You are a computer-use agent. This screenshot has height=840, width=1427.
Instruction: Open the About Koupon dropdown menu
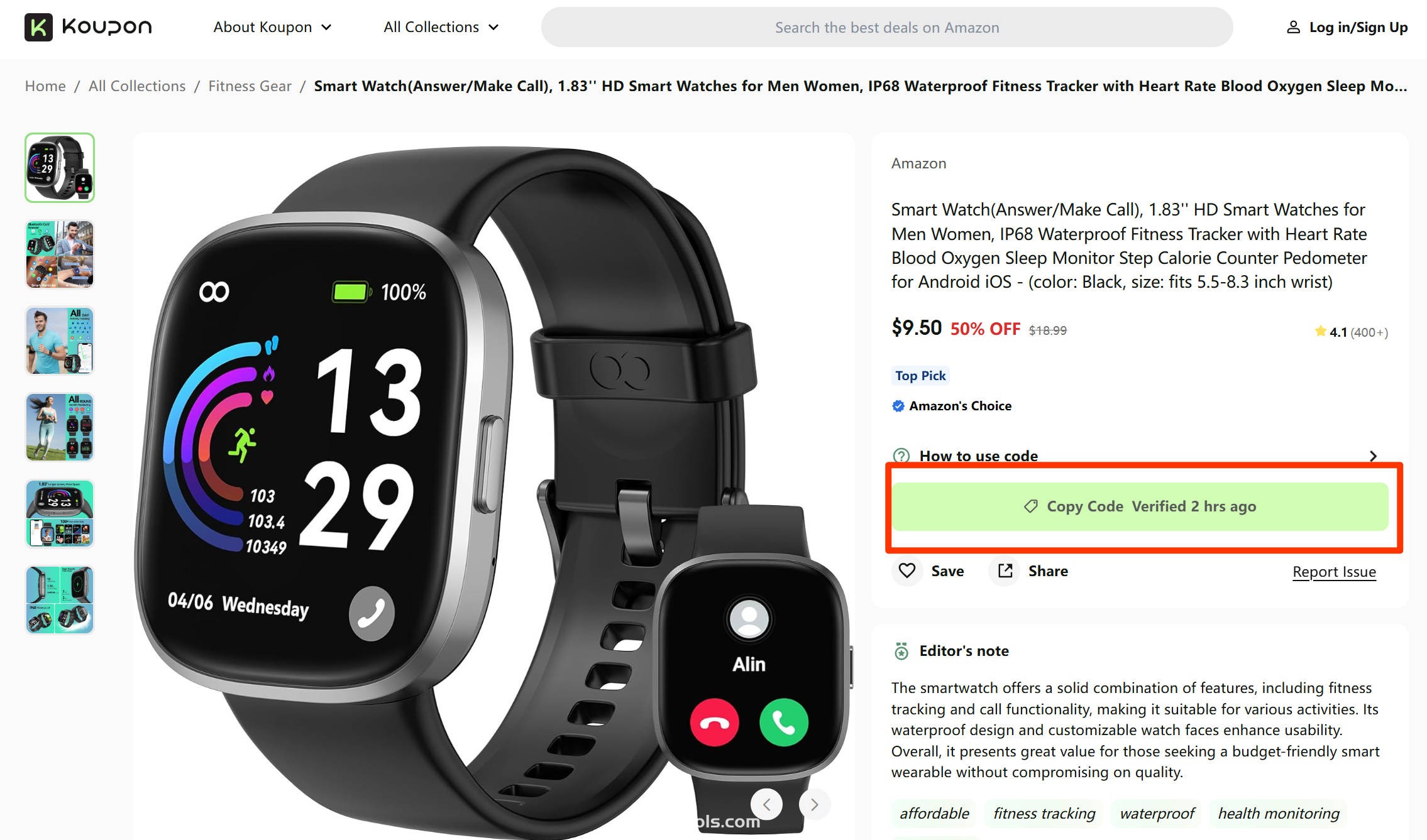[272, 27]
